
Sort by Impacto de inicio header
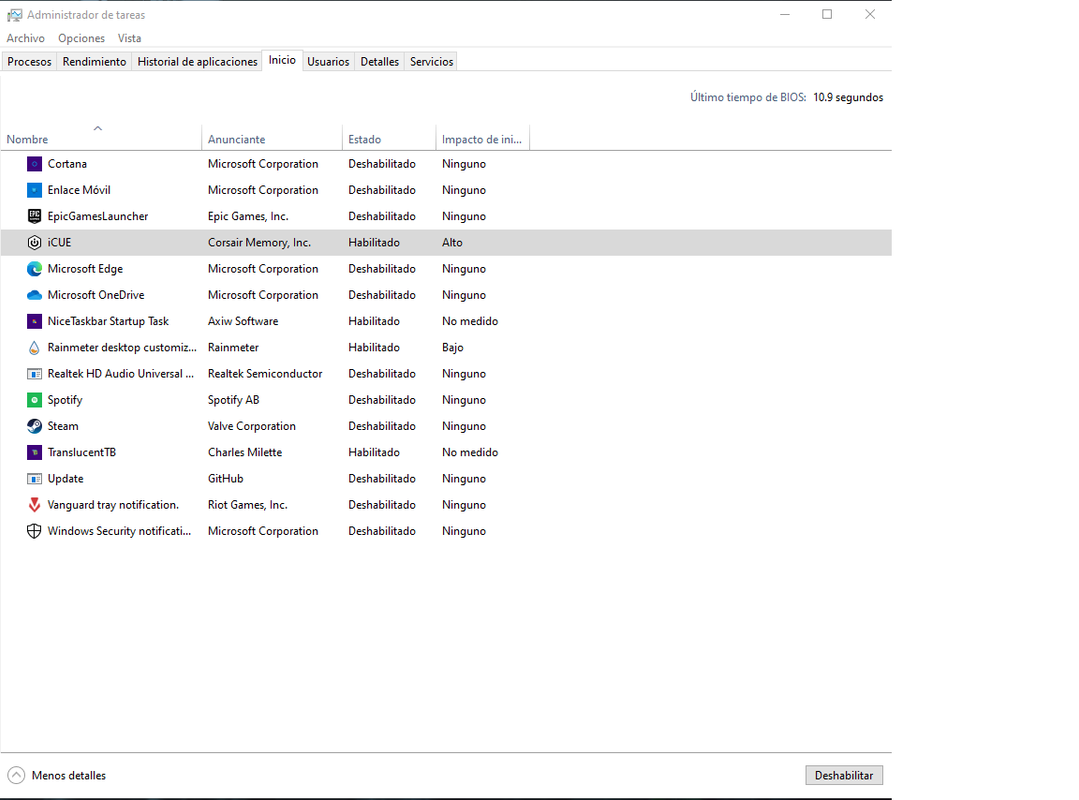(x=482, y=139)
